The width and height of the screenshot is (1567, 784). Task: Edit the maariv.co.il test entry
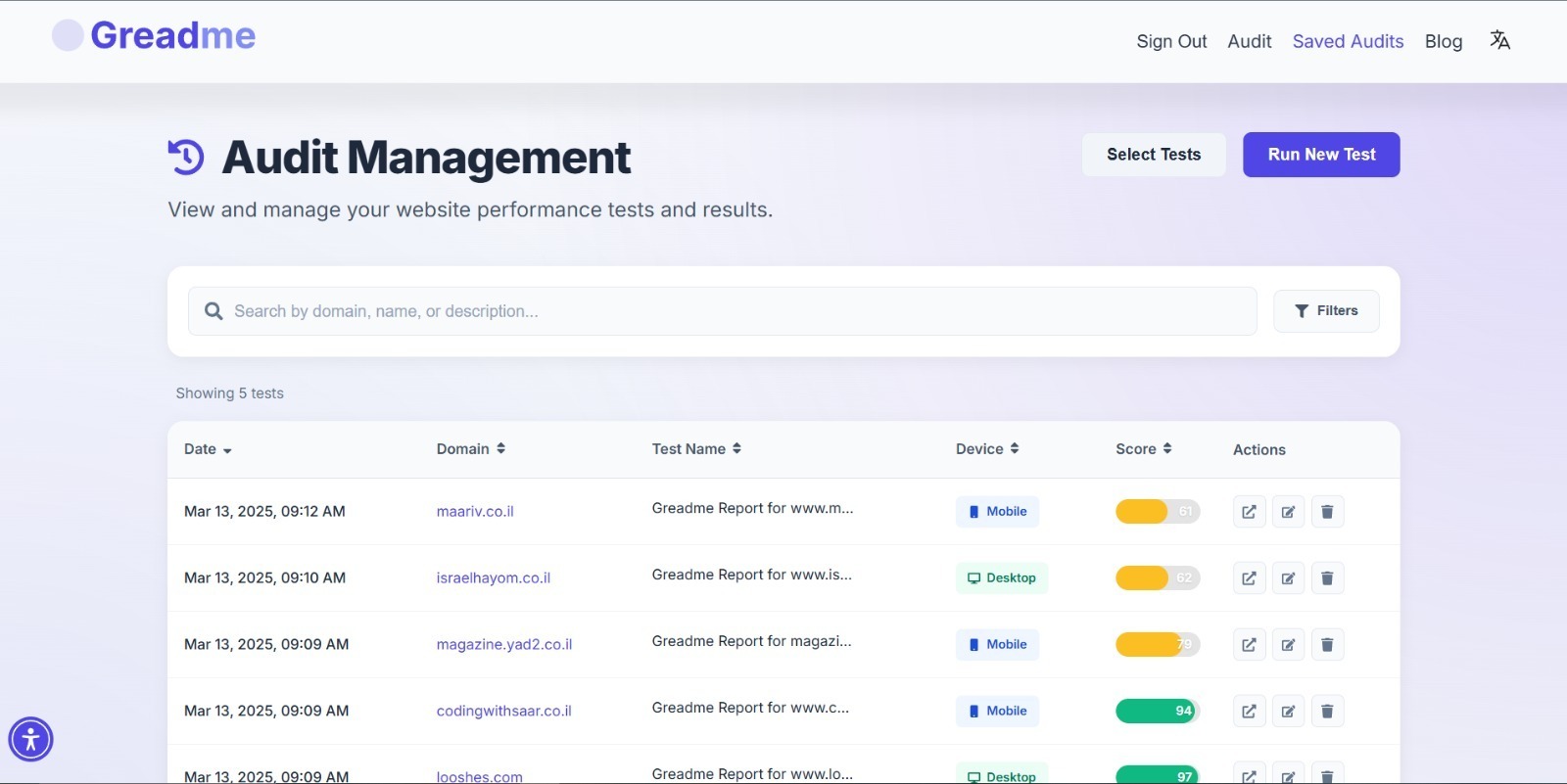pos(1288,512)
